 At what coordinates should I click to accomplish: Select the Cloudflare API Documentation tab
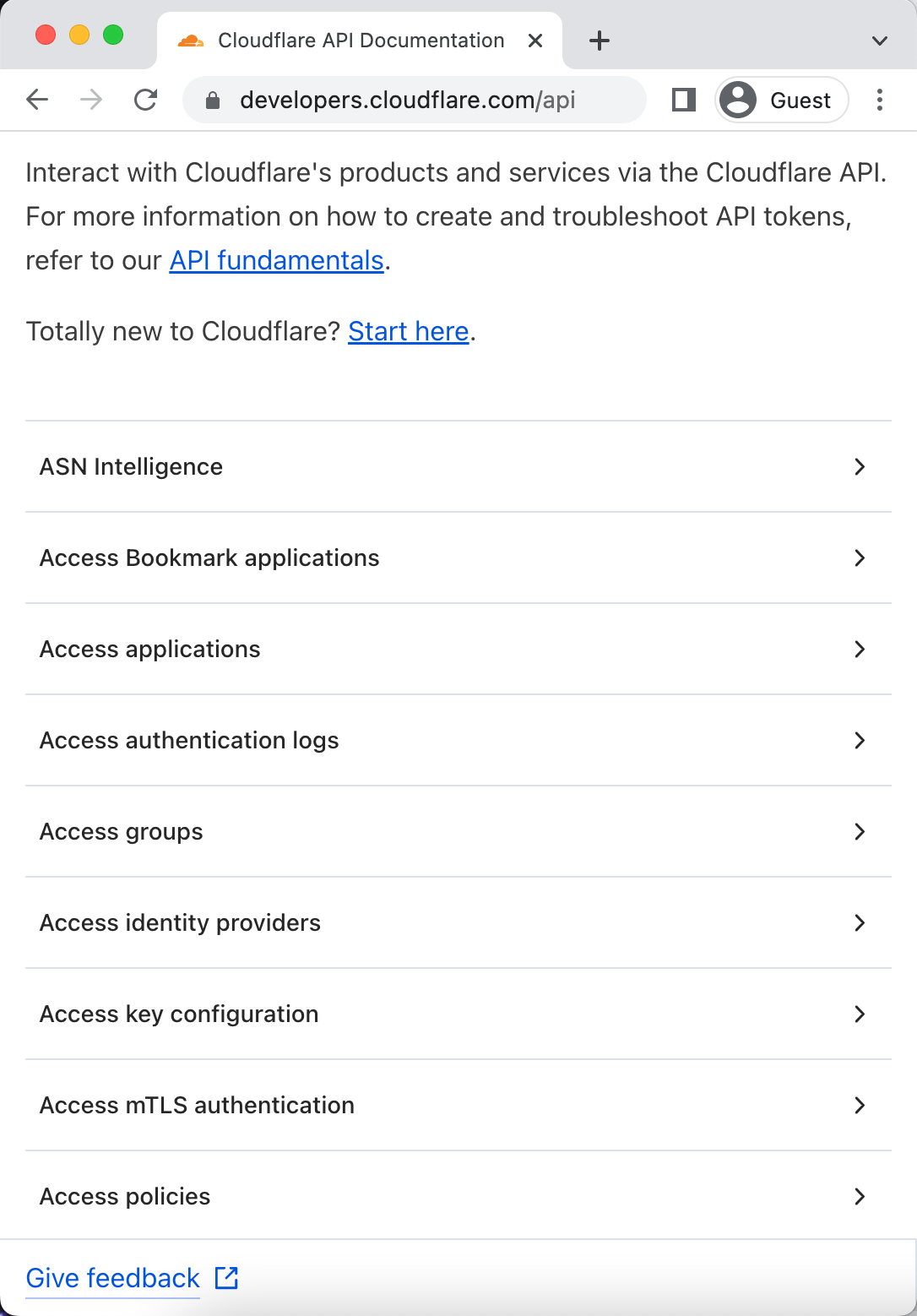(360, 41)
